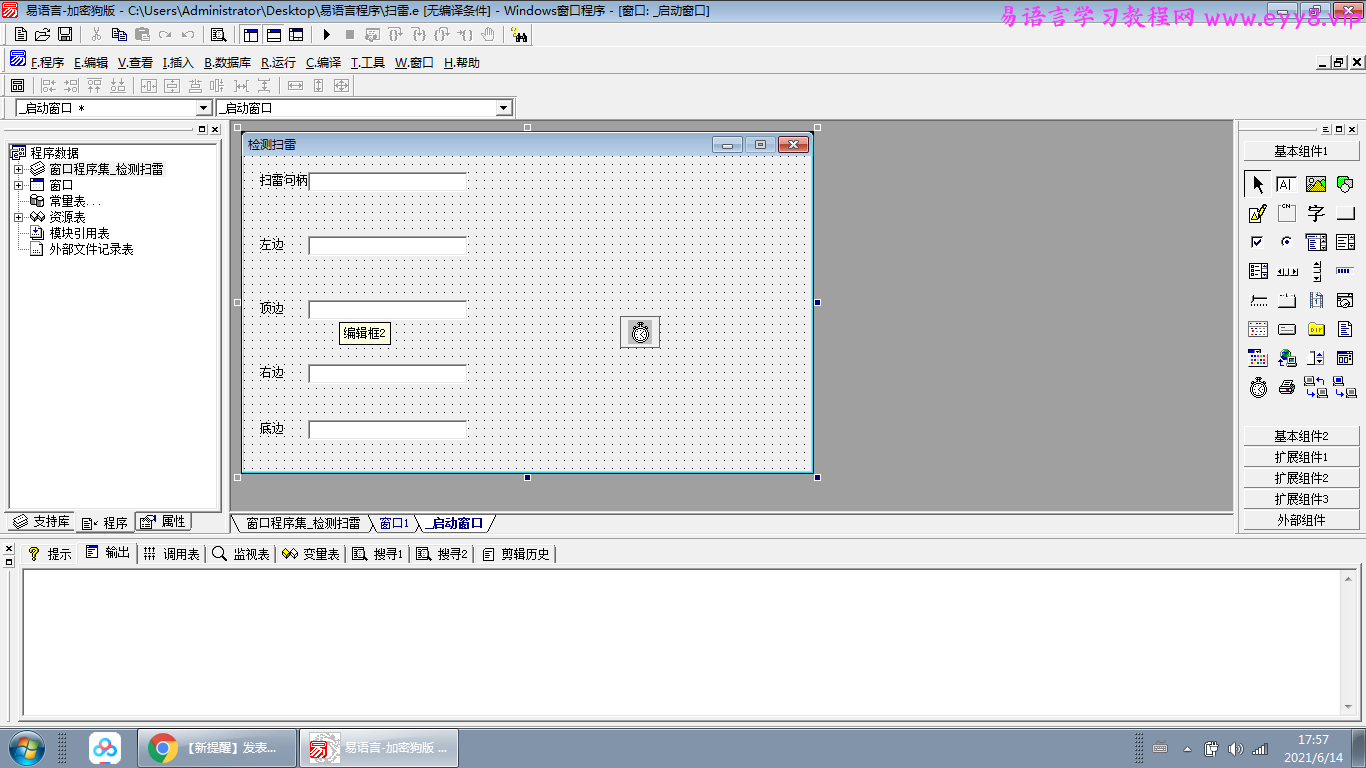Pick the horizontal scrollbar component icon
This screenshot has width=1366, height=768.
(1287, 271)
